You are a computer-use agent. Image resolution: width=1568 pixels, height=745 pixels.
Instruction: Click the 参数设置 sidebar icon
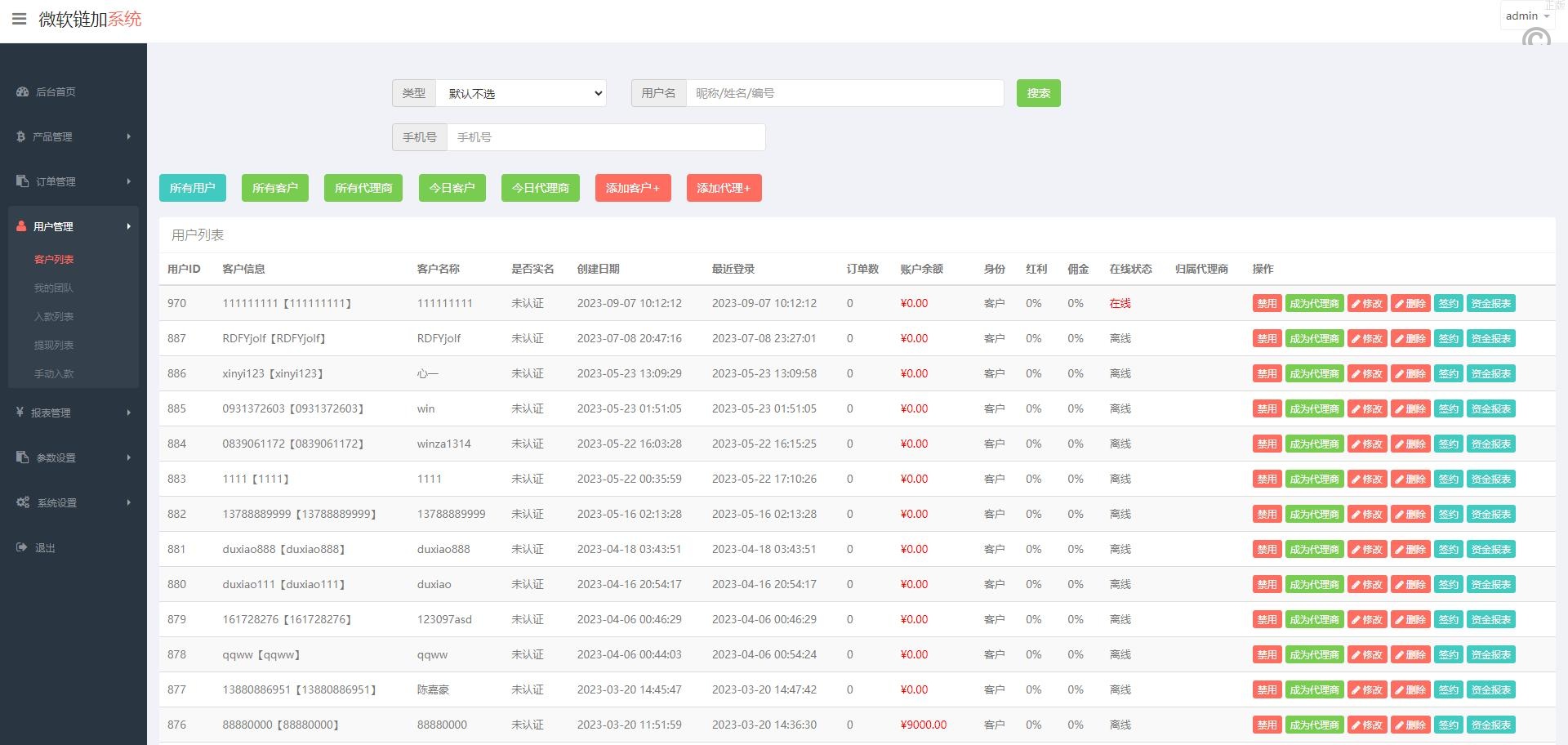(x=22, y=457)
